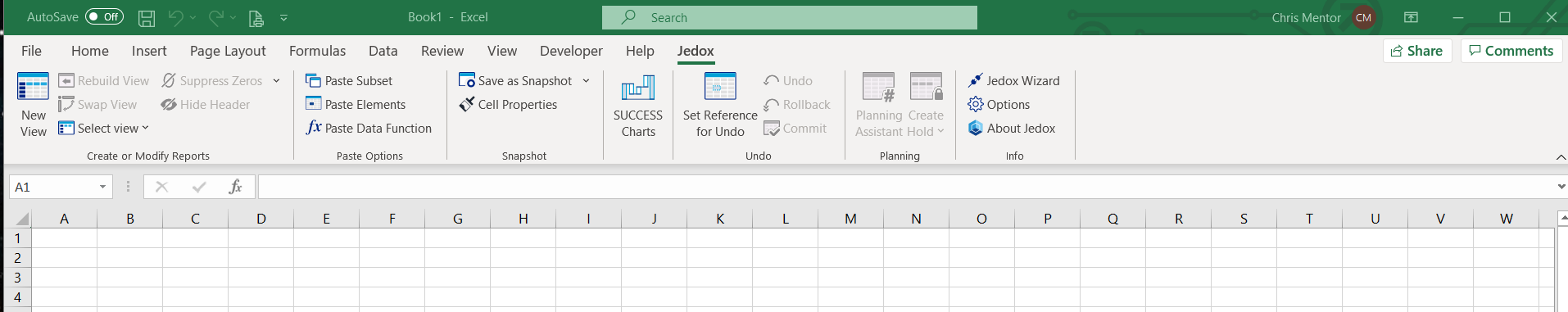The height and width of the screenshot is (312, 1568).
Task: Click the Comments button
Action: (x=1511, y=51)
